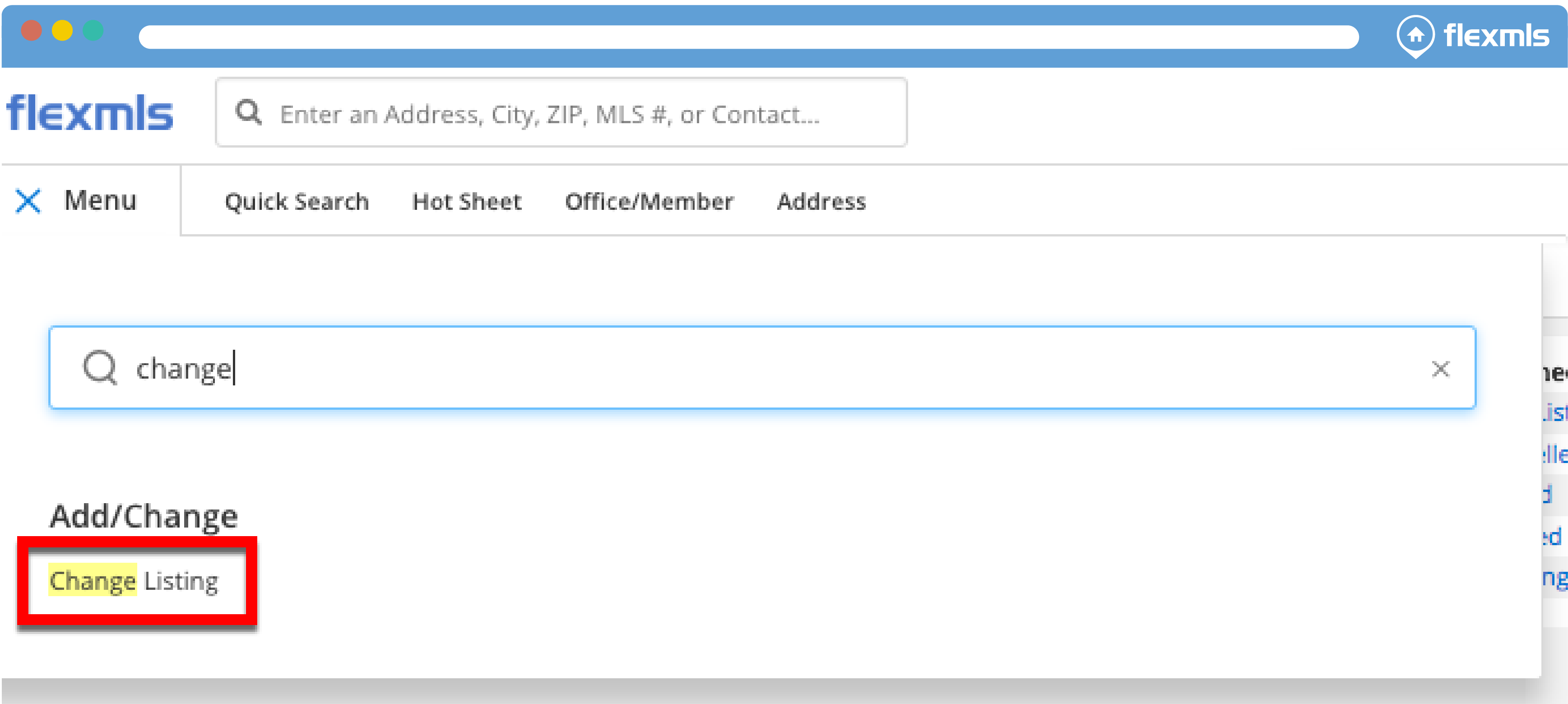
Task: Focus the Address, City, ZIP search field
Action: [x=560, y=114]
